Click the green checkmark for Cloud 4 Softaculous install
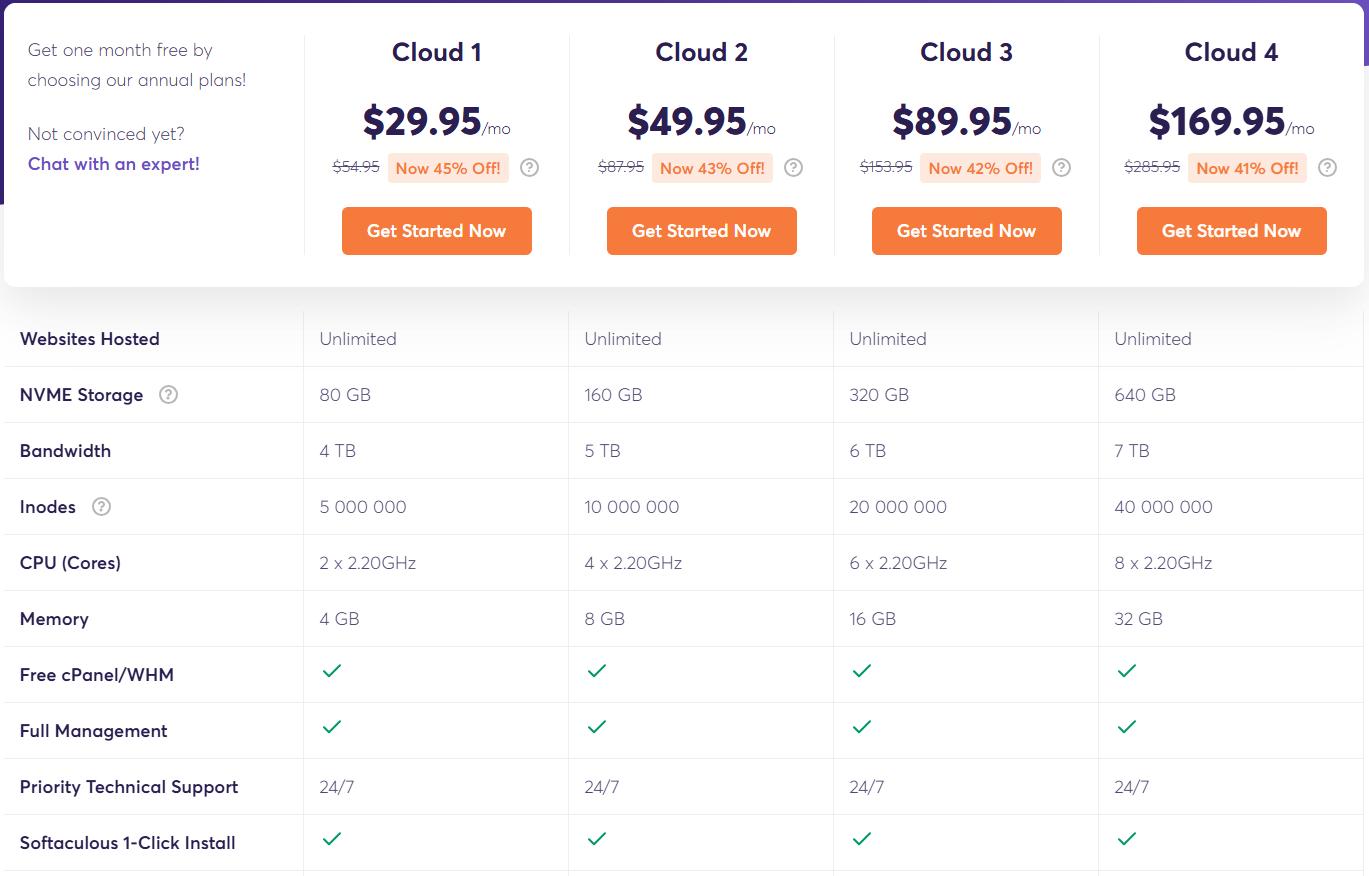This screenshot has height=876, width=1369. tap(1126, 841)
